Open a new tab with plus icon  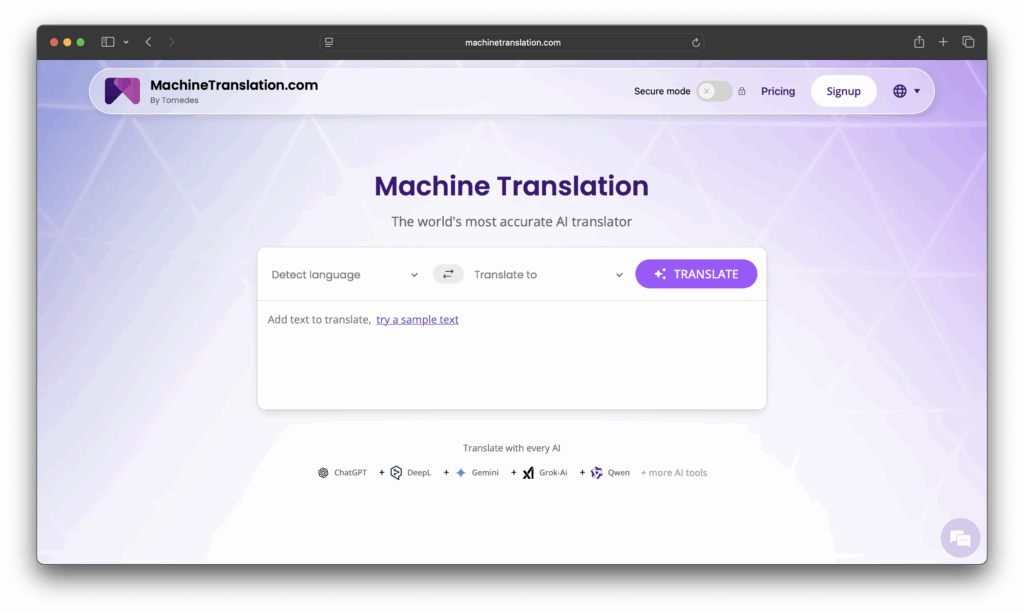click(943, 42)
